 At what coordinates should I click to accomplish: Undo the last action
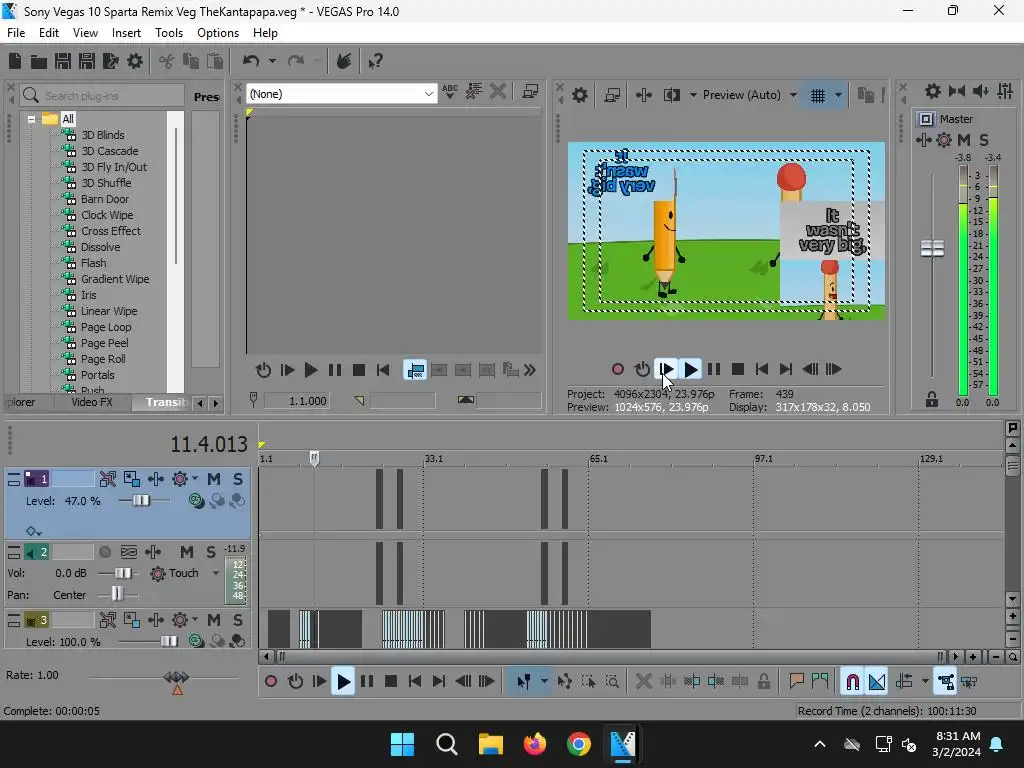click(251, 61)
